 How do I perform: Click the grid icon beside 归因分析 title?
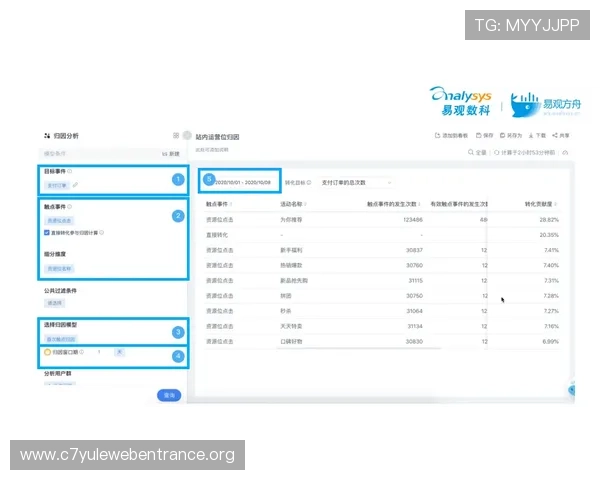pos(176,136)
